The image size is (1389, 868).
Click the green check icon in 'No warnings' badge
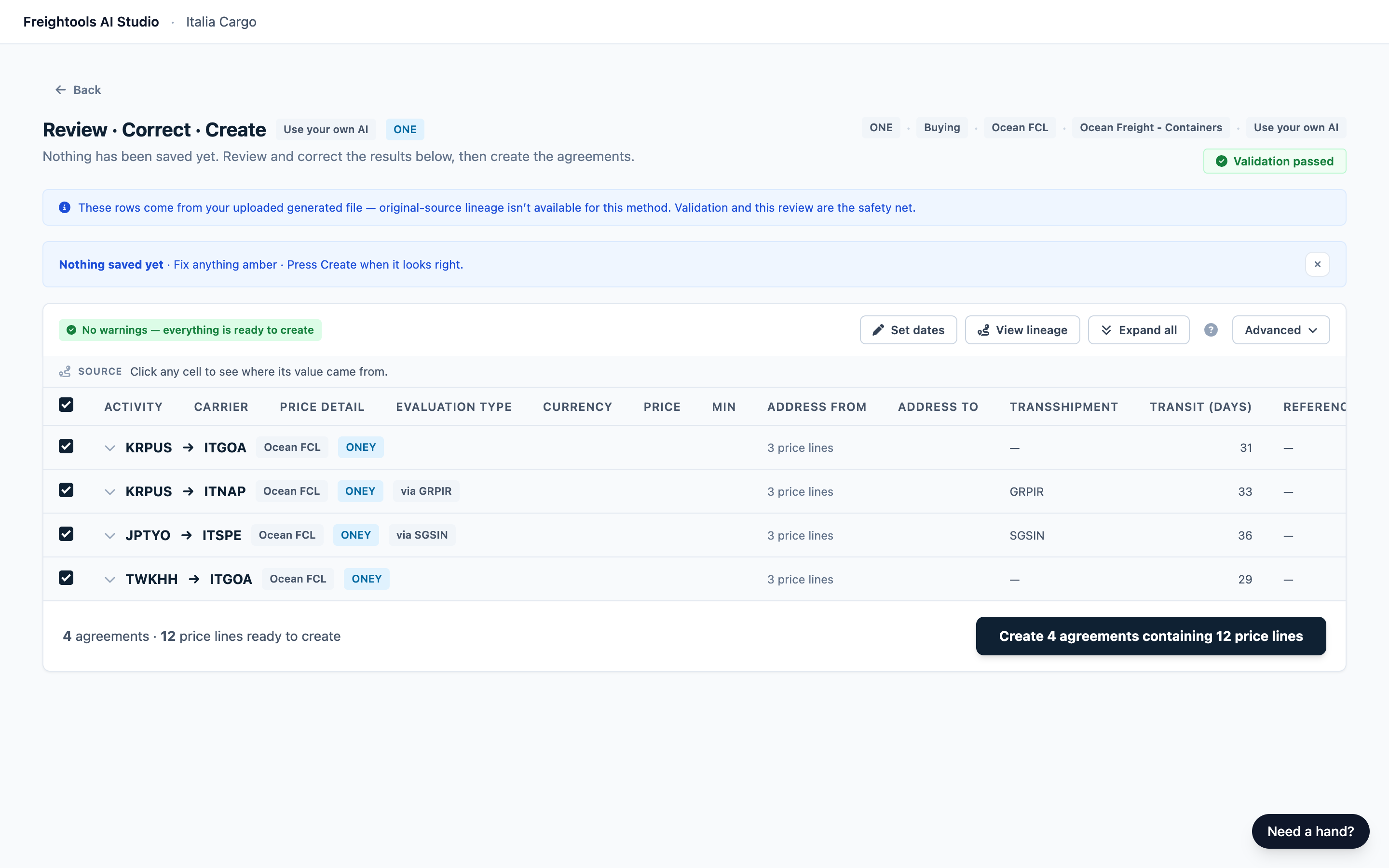(x=71, y=329)
